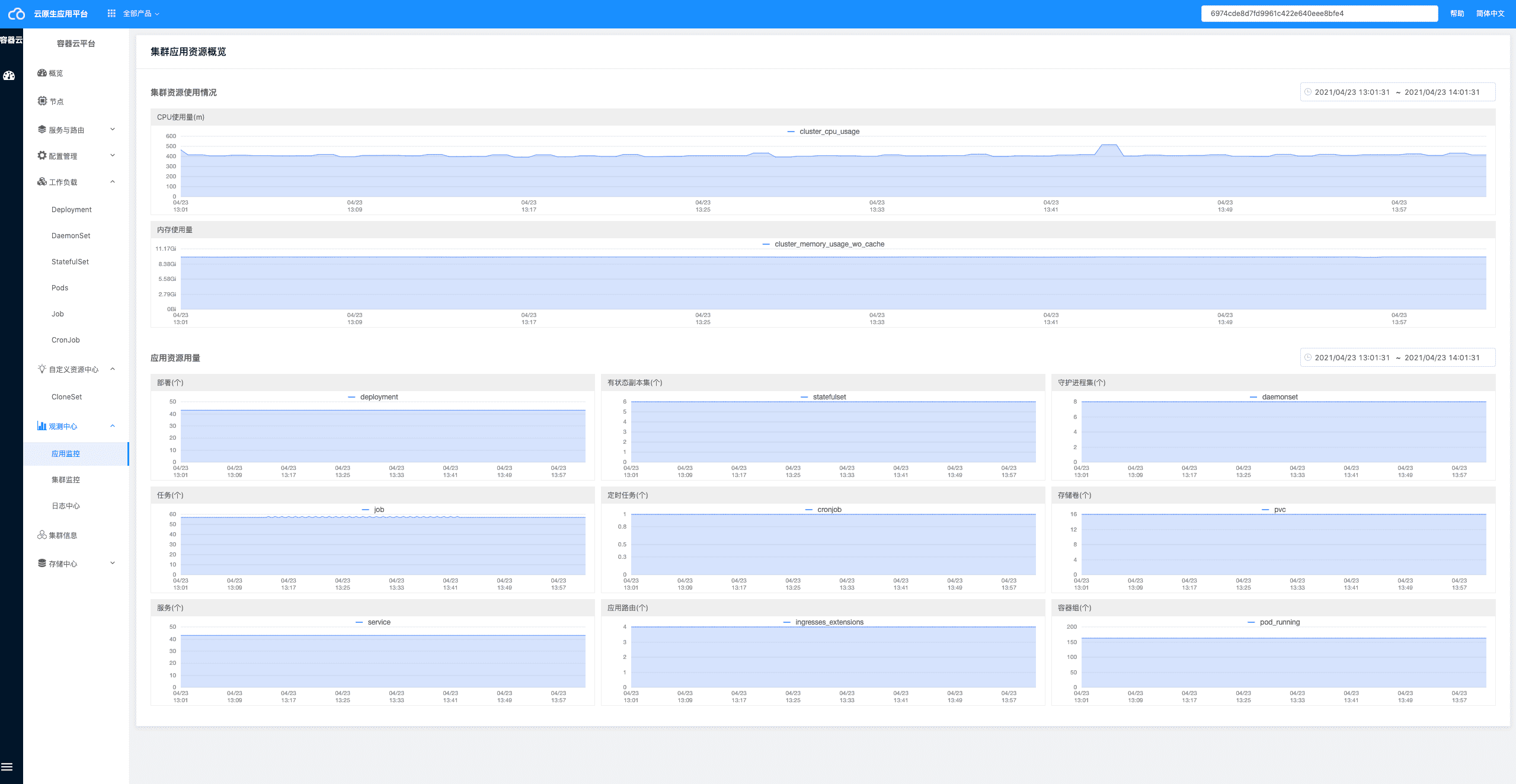The image size is (1516, 784).
Task: Toggle the hamburger menu at bottom left
Action: click(7, 767)
